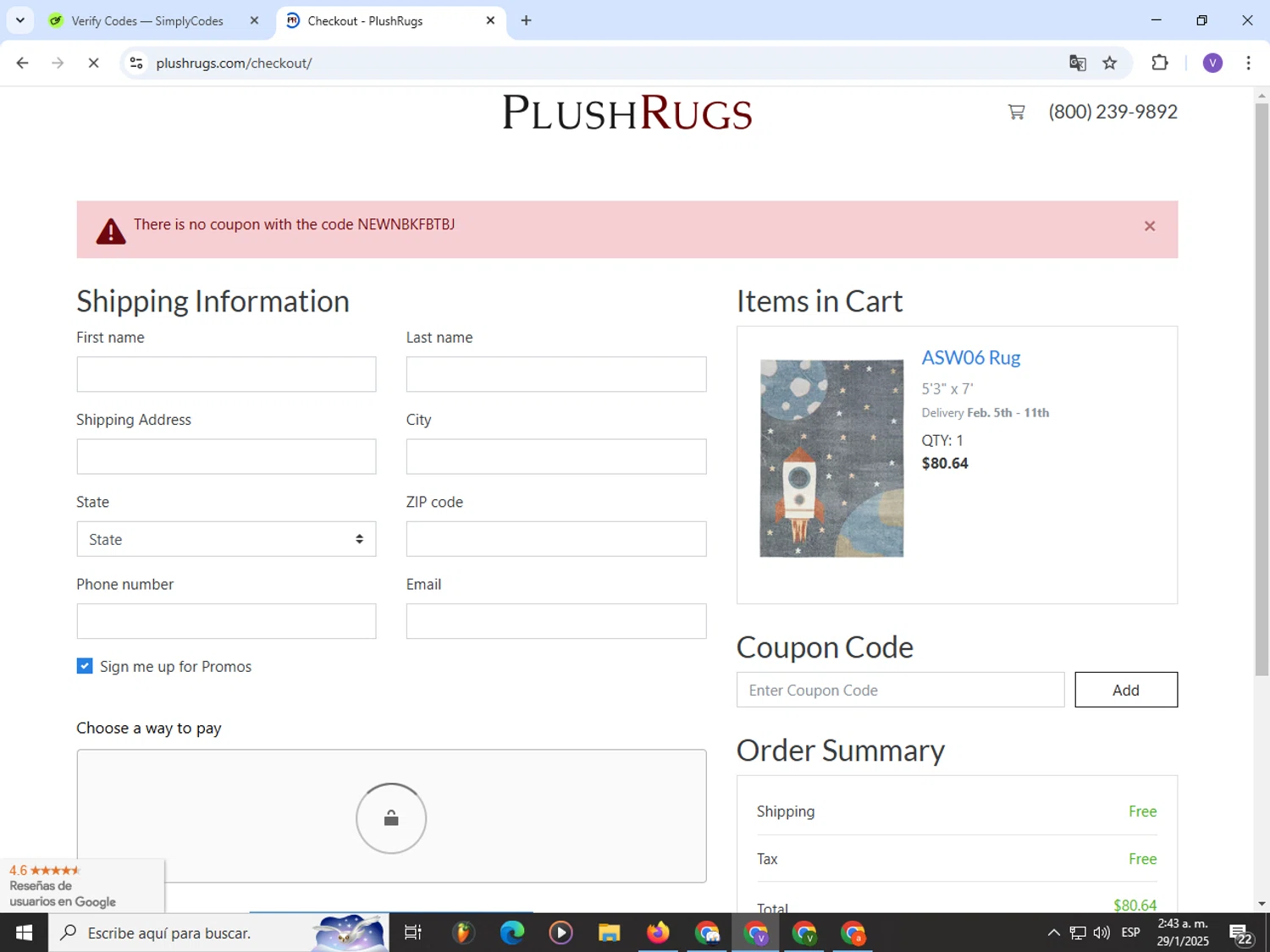
Task: Click the space rug thumbnail image
Action: [831, 458]
